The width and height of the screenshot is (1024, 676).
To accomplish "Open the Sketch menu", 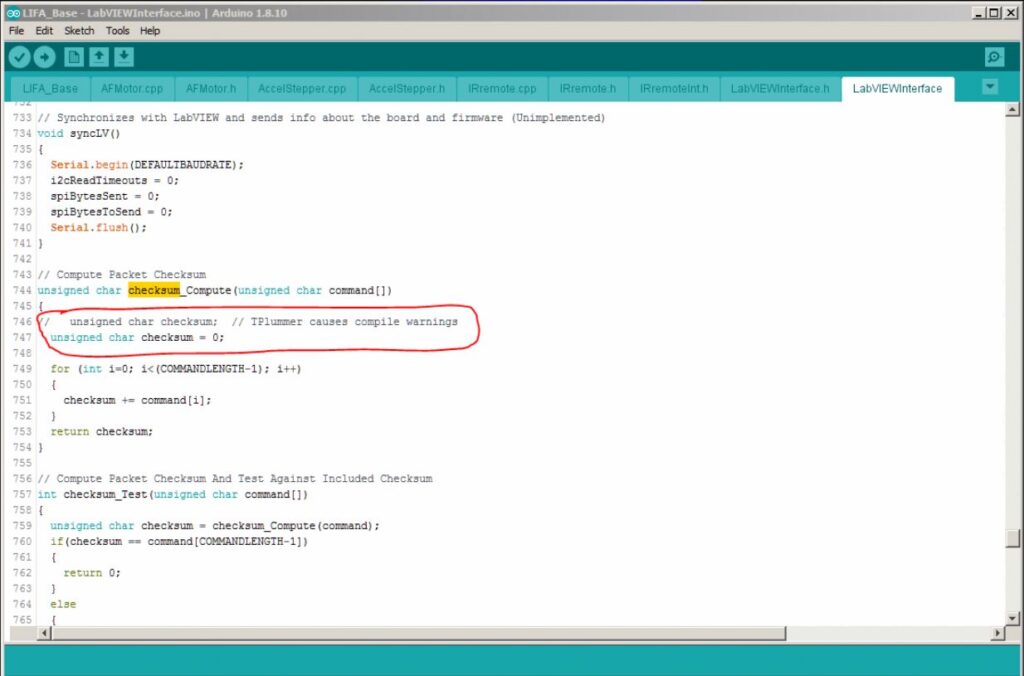I will tap(79, 31).
